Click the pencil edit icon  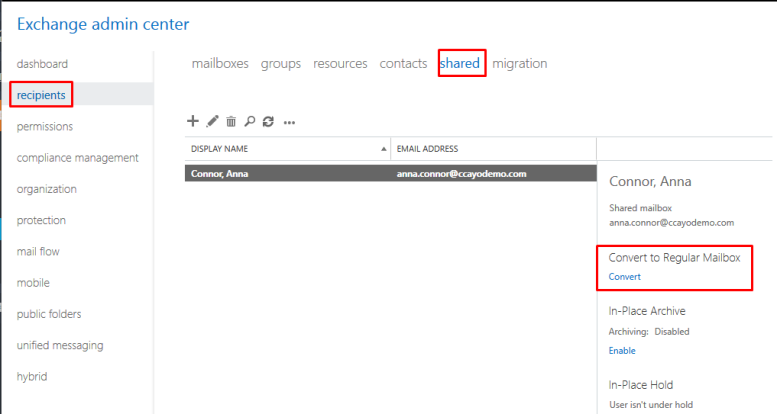213,121
